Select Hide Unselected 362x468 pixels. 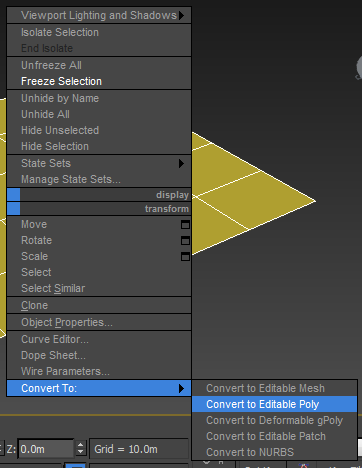click(99, 130)
